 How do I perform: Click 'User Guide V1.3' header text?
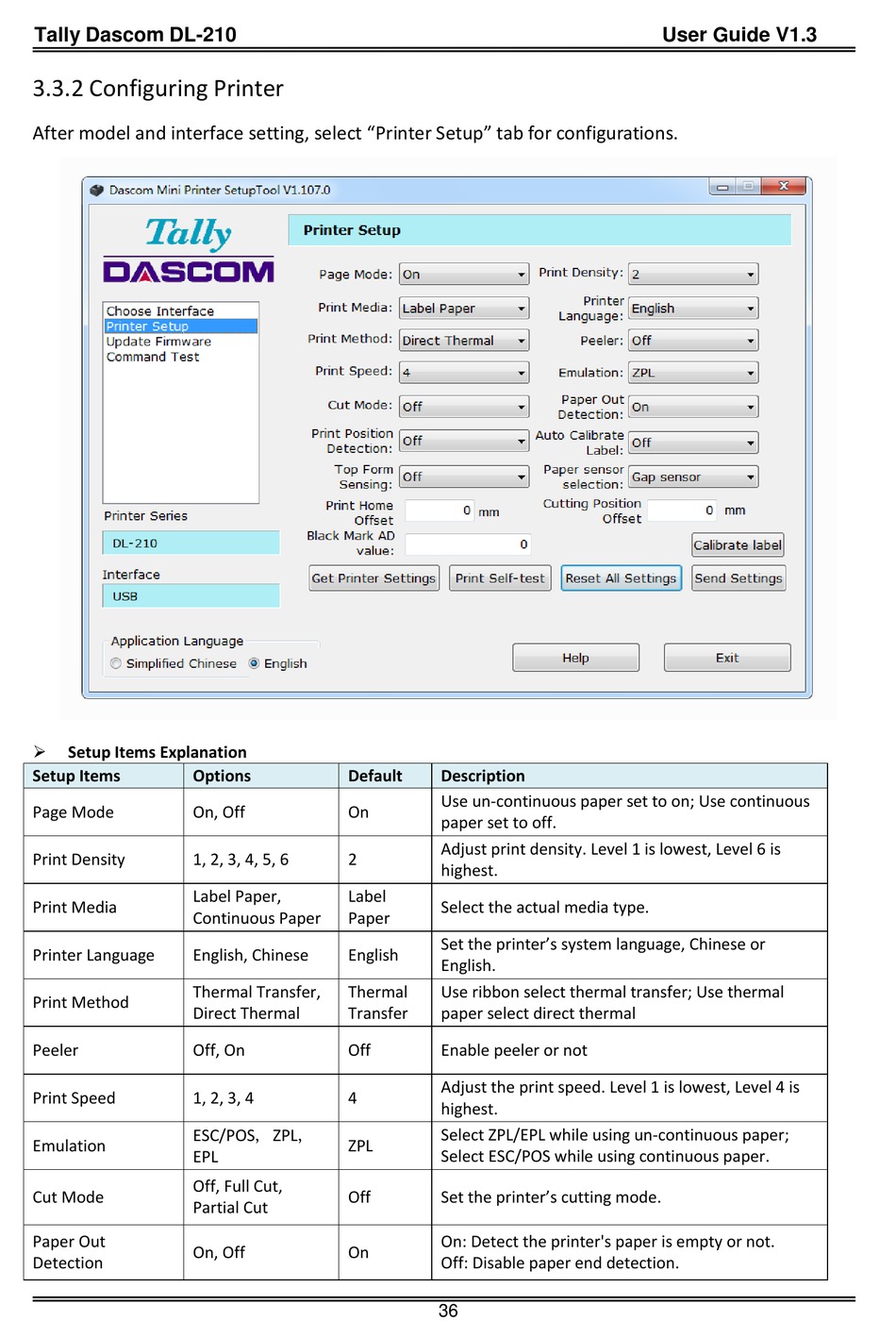(x=739, y=35)
